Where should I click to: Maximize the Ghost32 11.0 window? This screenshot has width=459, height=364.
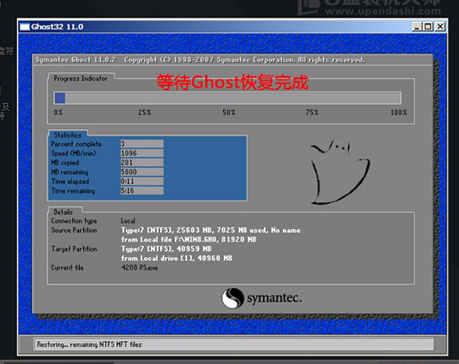428,27
